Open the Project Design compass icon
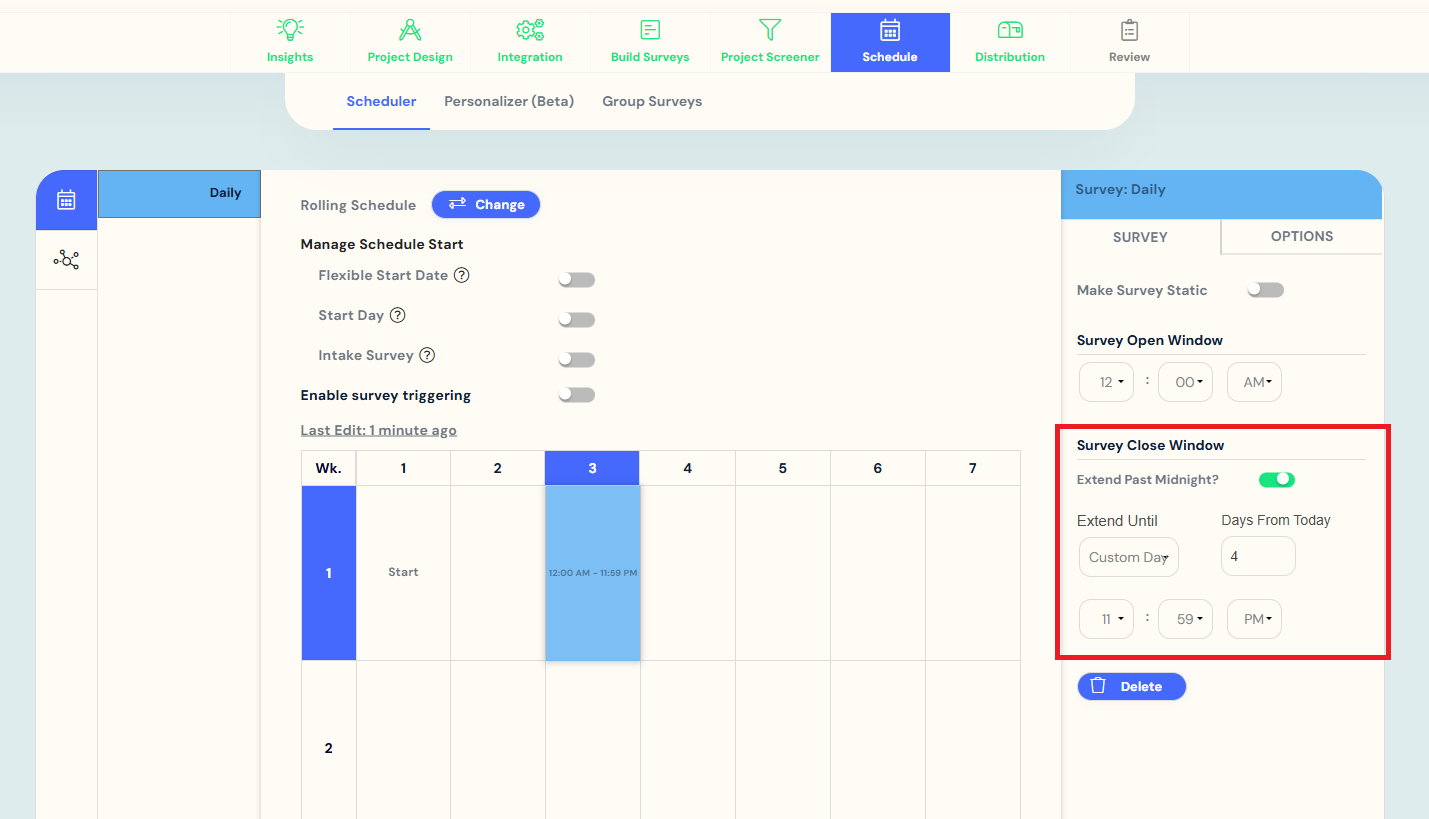Screen dimensions: 1429x819 point(410,30)
